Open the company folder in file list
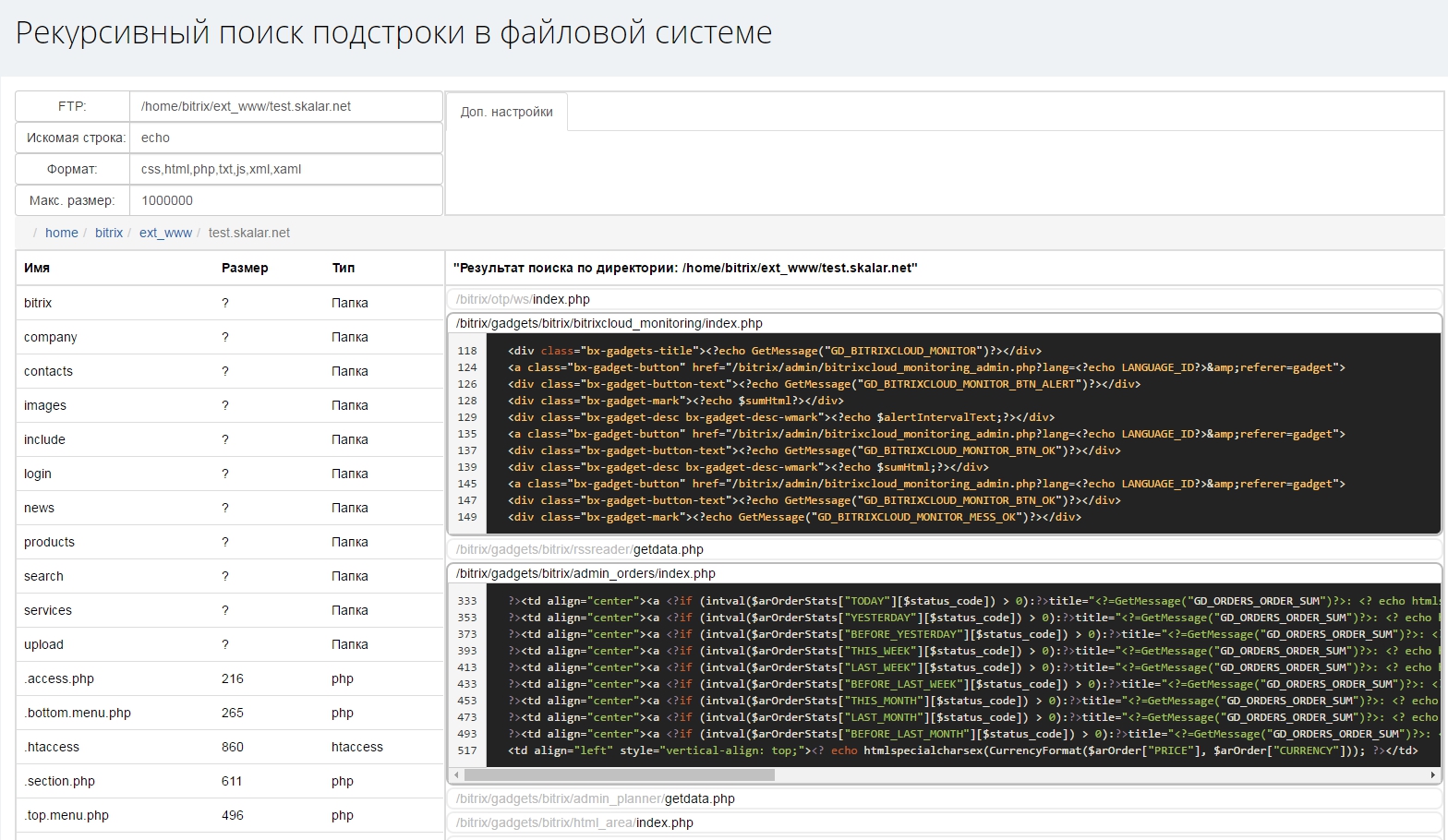 [51, 337]
